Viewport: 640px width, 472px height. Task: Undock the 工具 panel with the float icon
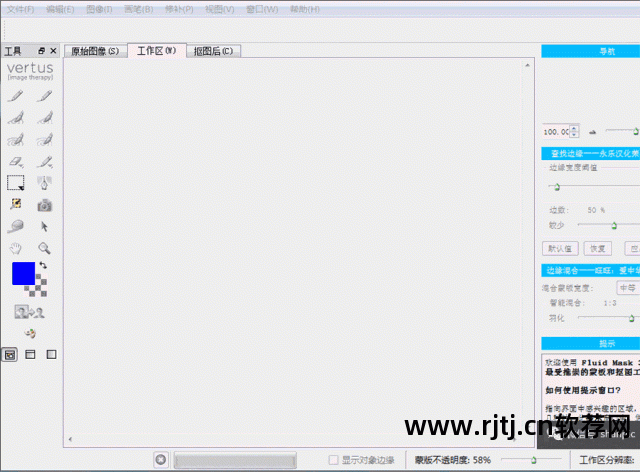41,51
